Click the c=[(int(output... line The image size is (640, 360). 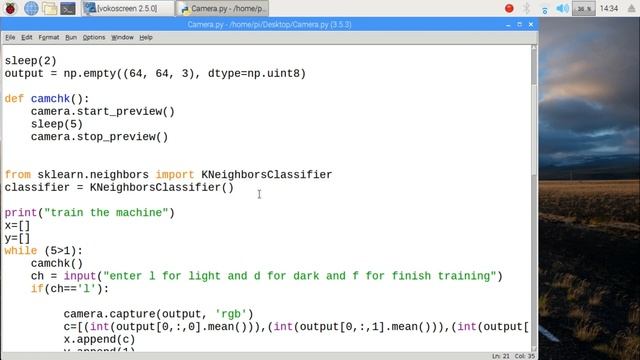[296, 327]
